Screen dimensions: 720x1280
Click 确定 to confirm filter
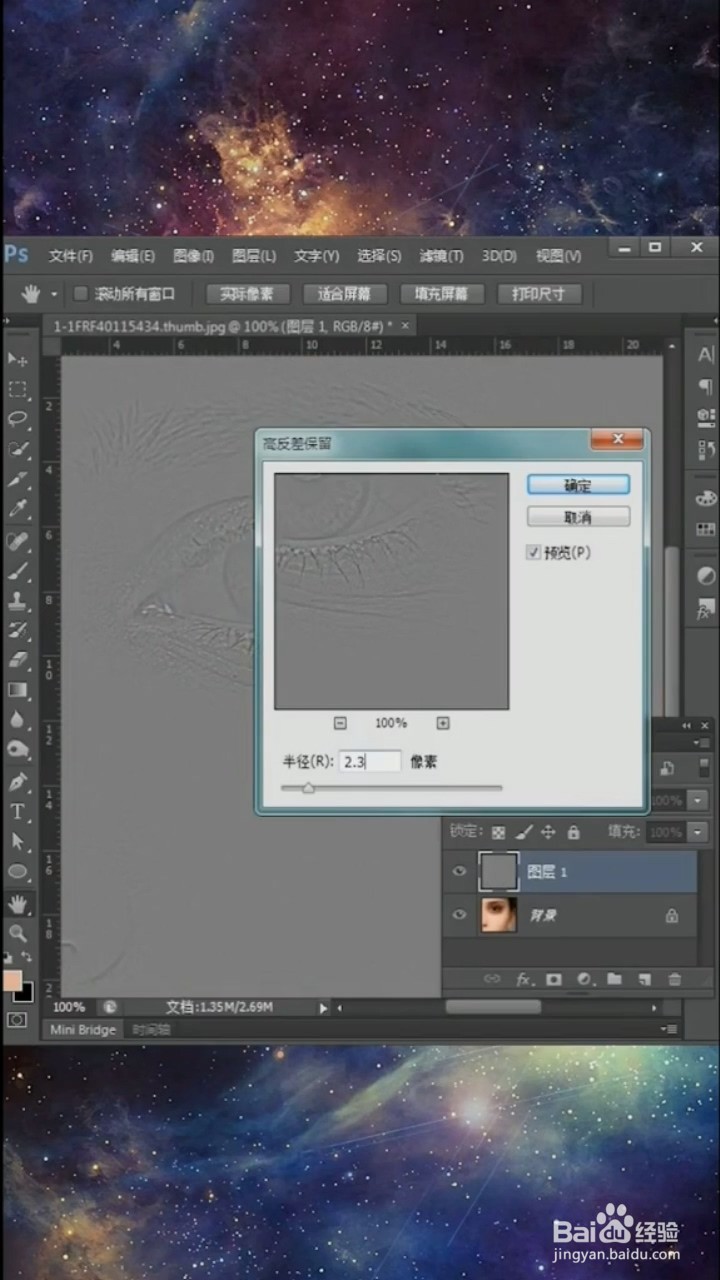[578, 485]
